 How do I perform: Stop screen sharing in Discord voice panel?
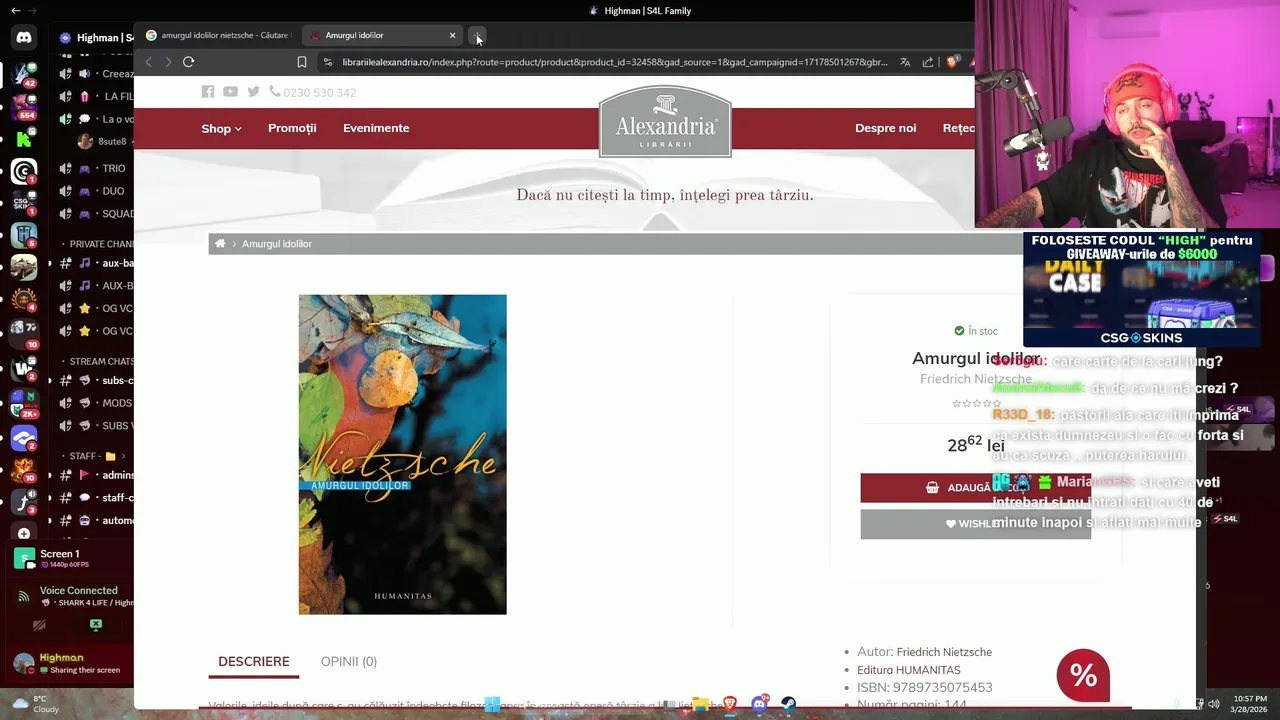[x=96, y=625]
